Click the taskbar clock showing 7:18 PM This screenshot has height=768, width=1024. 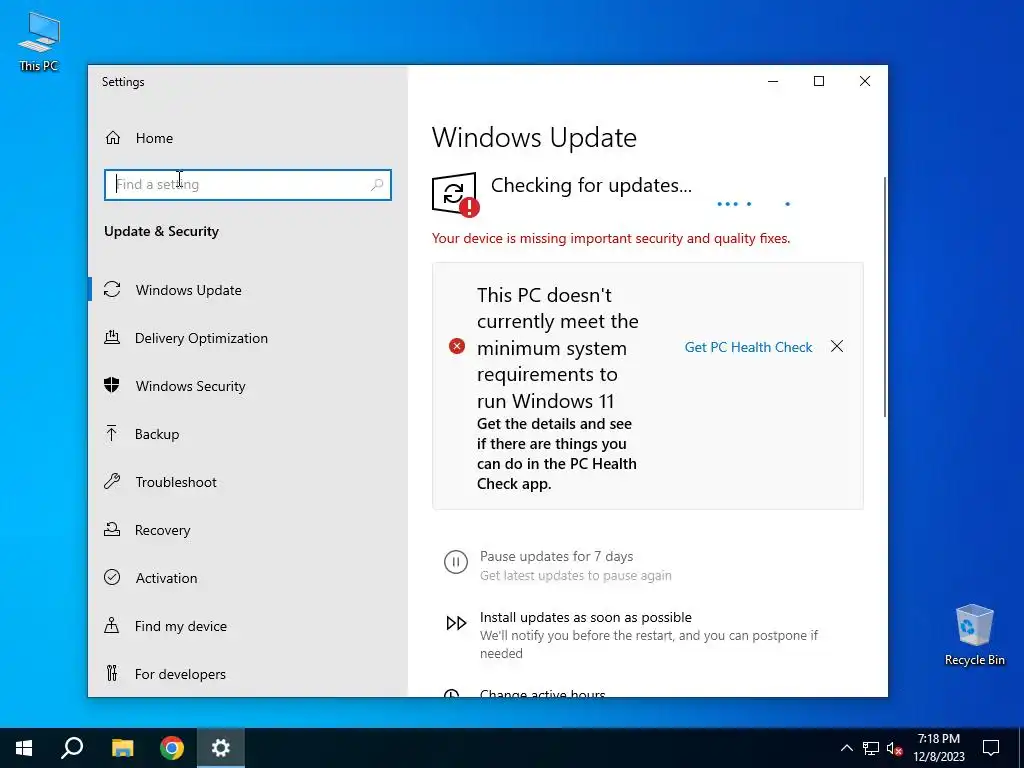[x=938, y=748]
